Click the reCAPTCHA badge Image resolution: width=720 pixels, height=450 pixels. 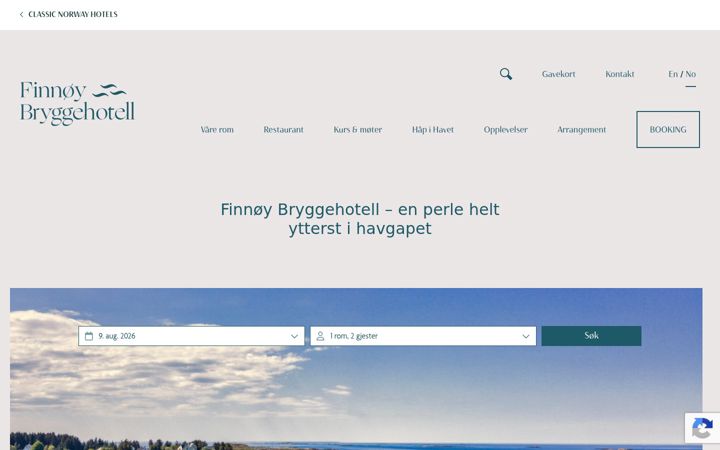tap(703, 428)
